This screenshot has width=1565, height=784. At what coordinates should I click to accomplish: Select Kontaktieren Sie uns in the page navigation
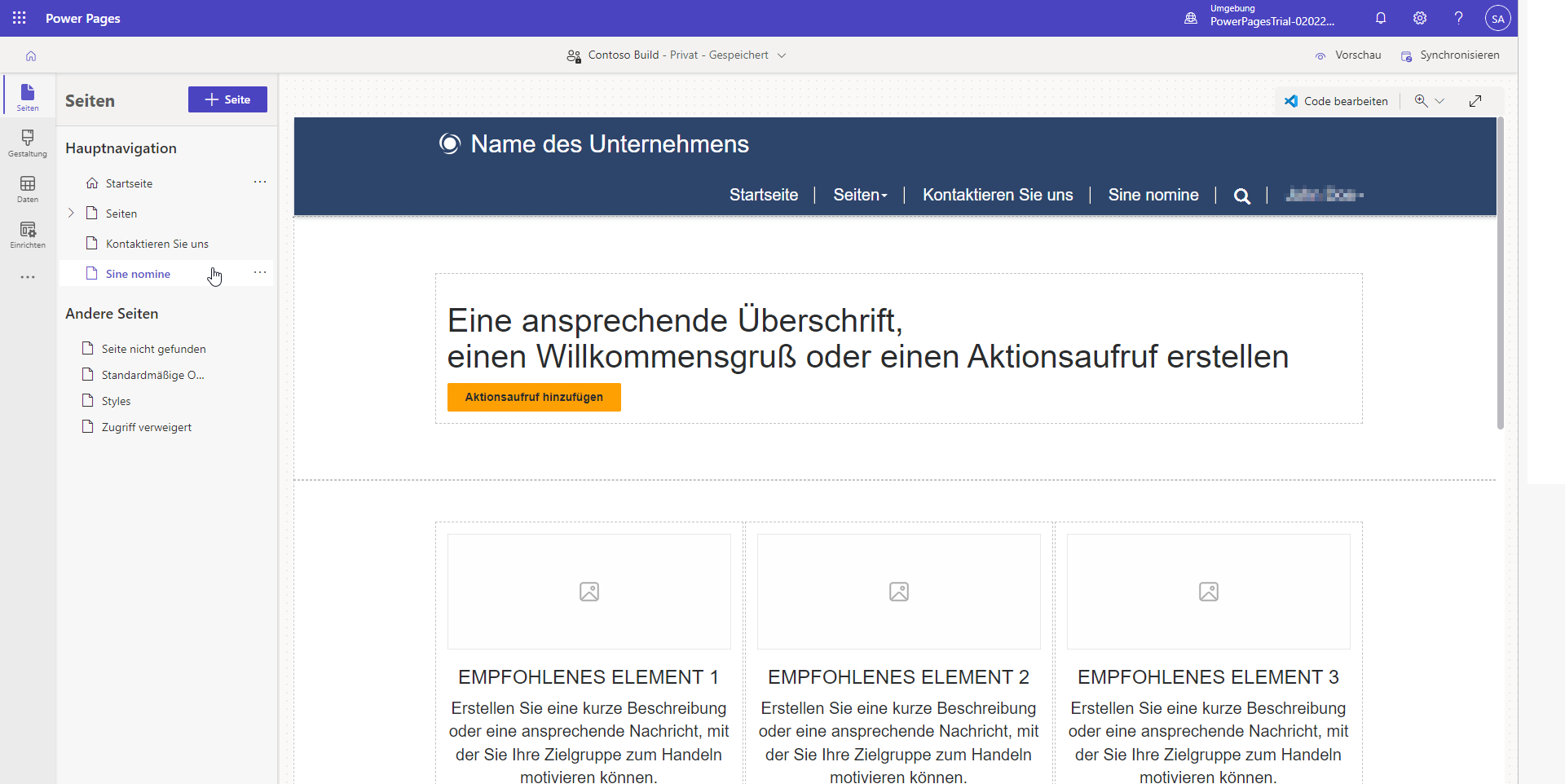click(998, 195)
